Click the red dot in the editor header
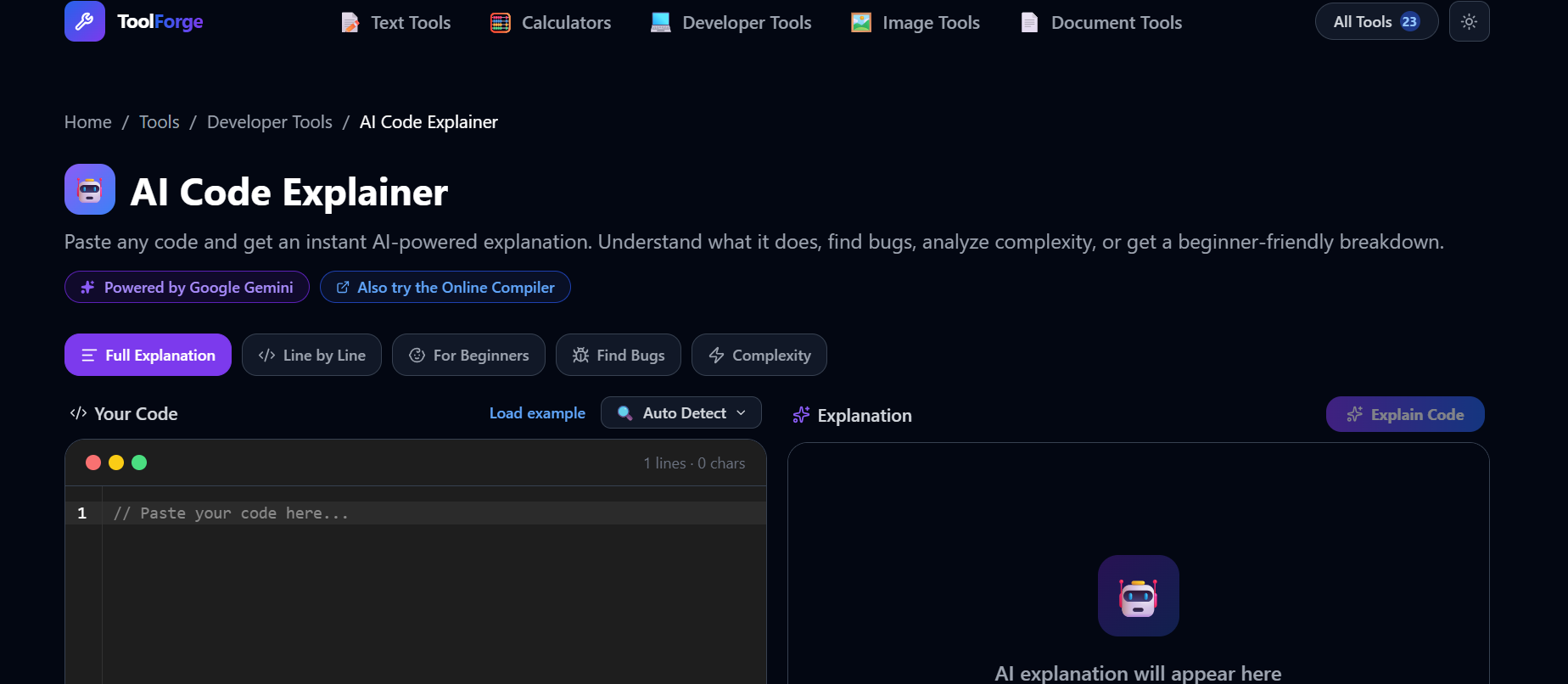The image size is (1568, 684). (x=93, y=463)
